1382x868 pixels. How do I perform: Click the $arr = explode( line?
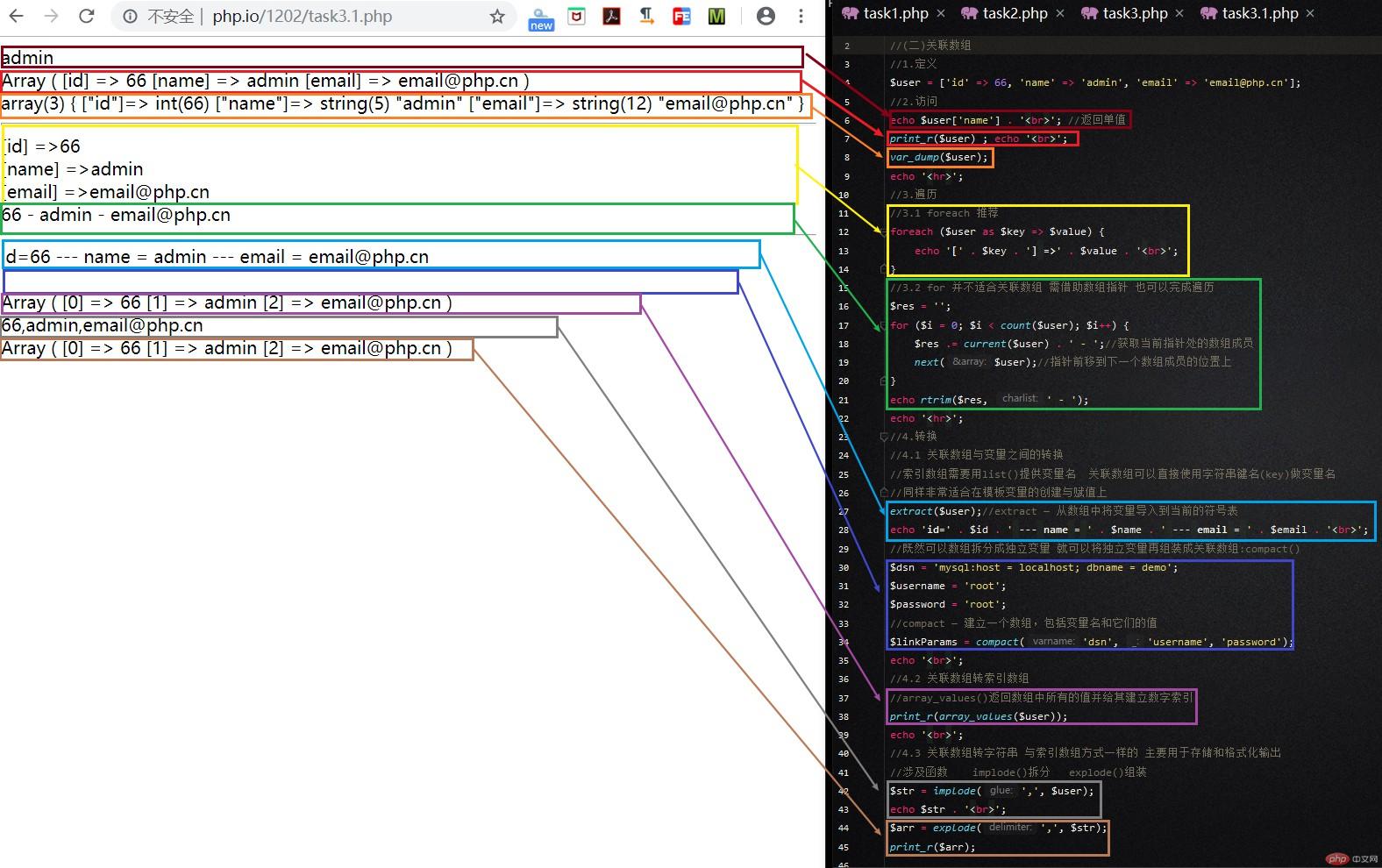(x=998, y=828)
